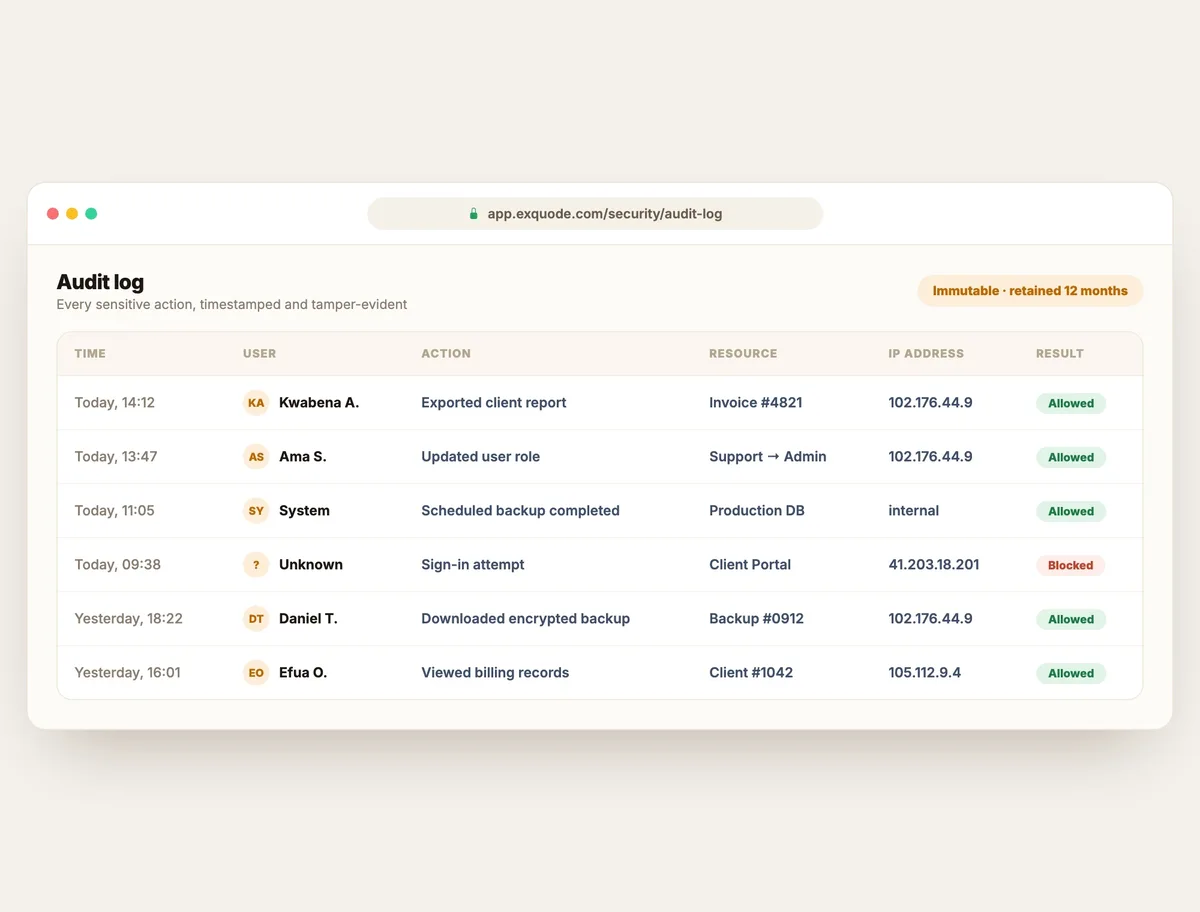Click the yellow window minimize dot
The width and height of the screenshot is (1200, 912).
click(72, 214)
